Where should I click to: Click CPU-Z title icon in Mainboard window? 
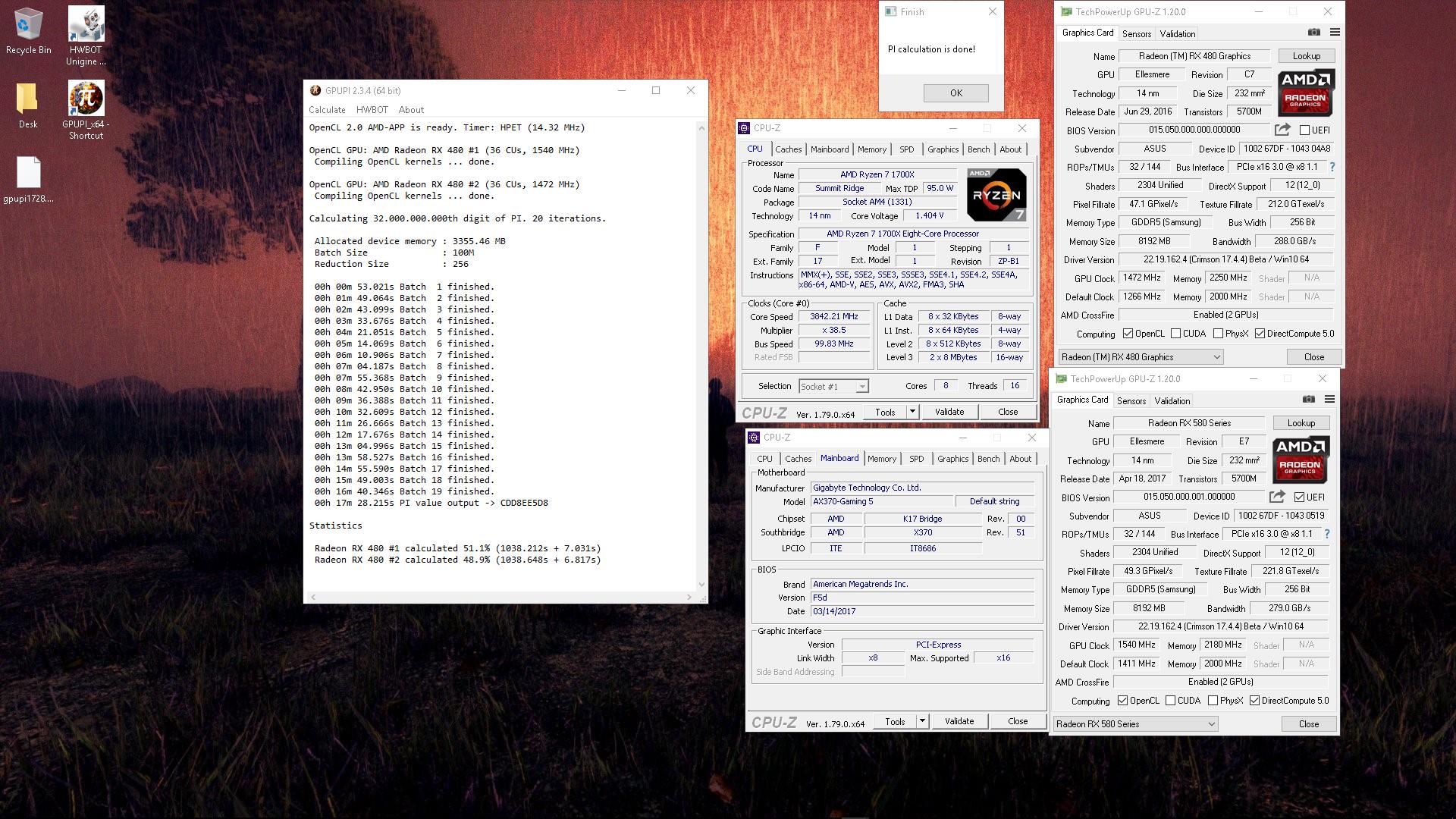pos(754,438)
